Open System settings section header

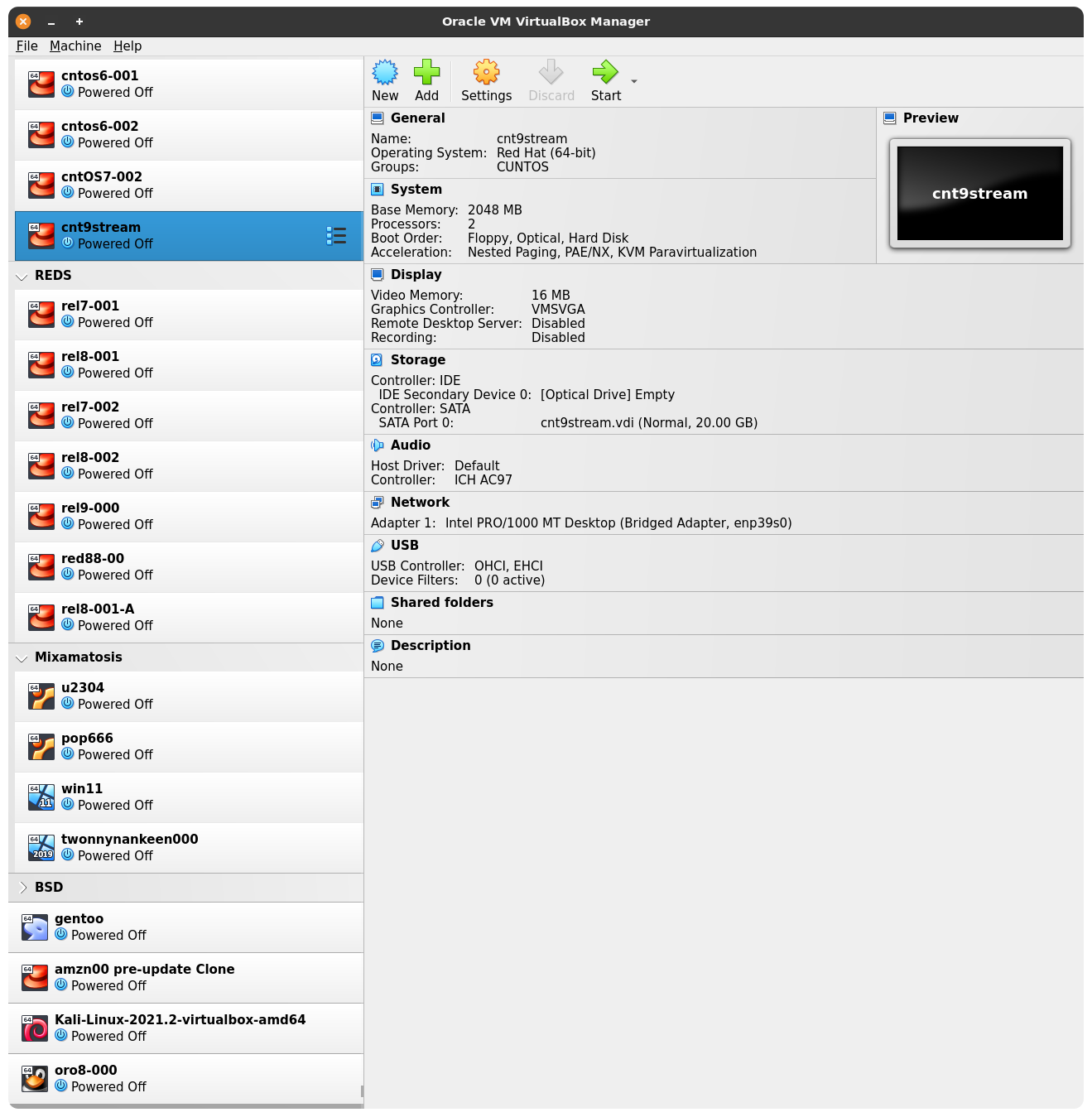[x=416, y=190]
